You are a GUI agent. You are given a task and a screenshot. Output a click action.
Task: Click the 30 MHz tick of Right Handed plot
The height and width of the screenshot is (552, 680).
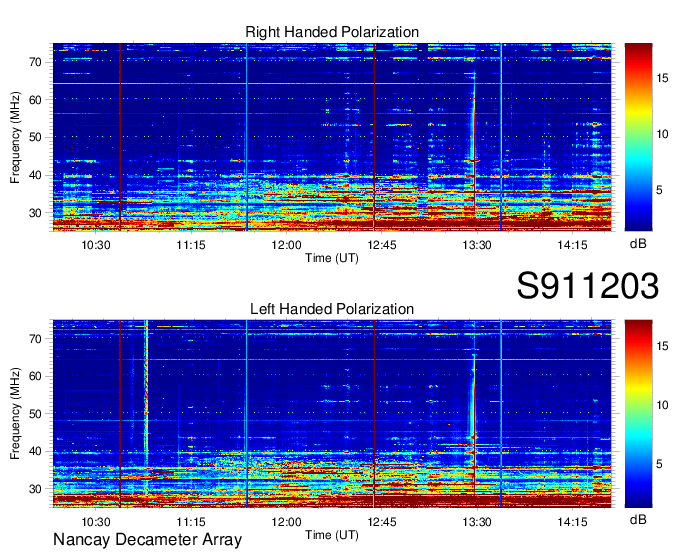36,213
